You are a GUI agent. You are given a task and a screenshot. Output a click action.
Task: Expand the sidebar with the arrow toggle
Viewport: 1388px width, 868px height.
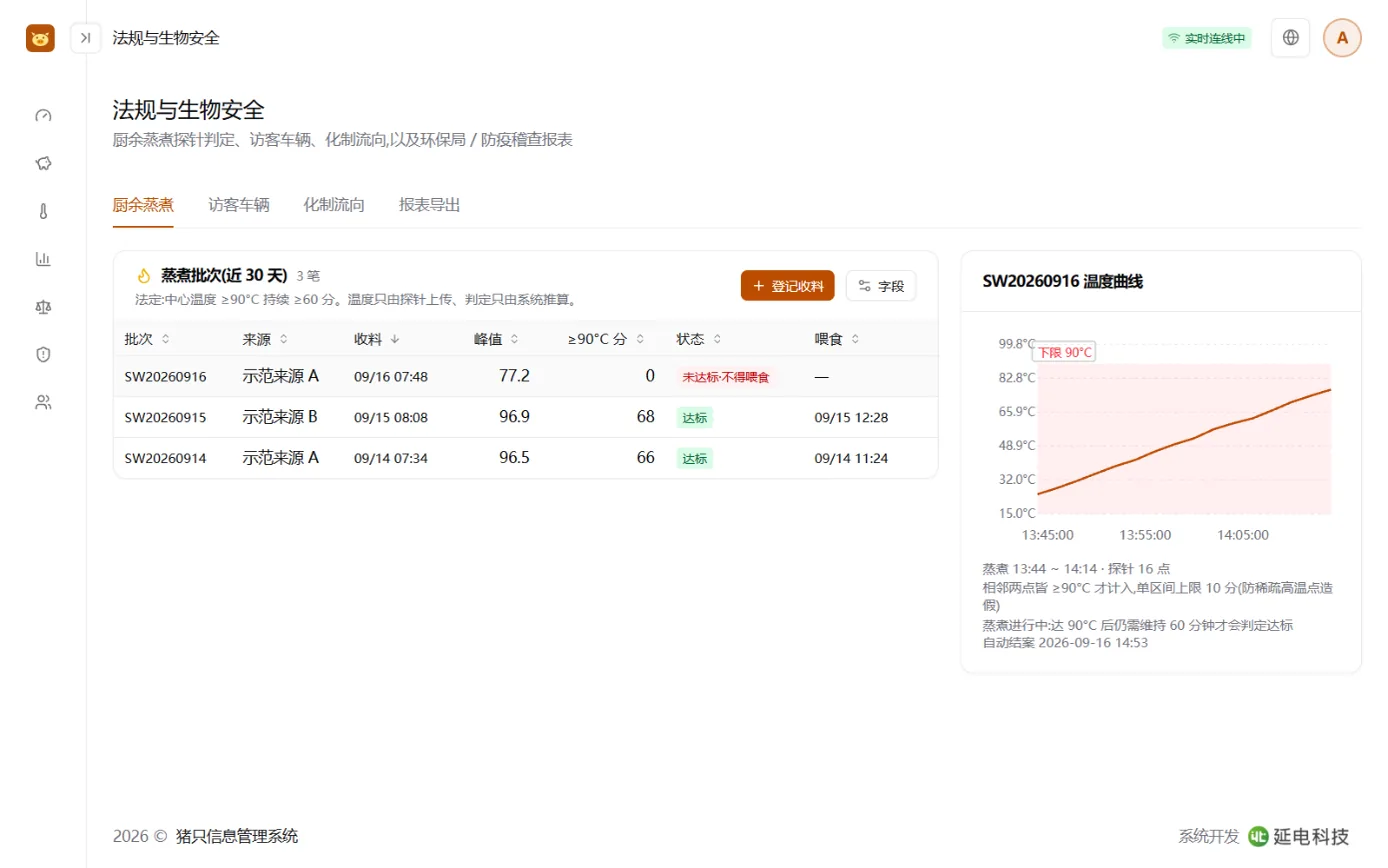[x=86, y=38]
